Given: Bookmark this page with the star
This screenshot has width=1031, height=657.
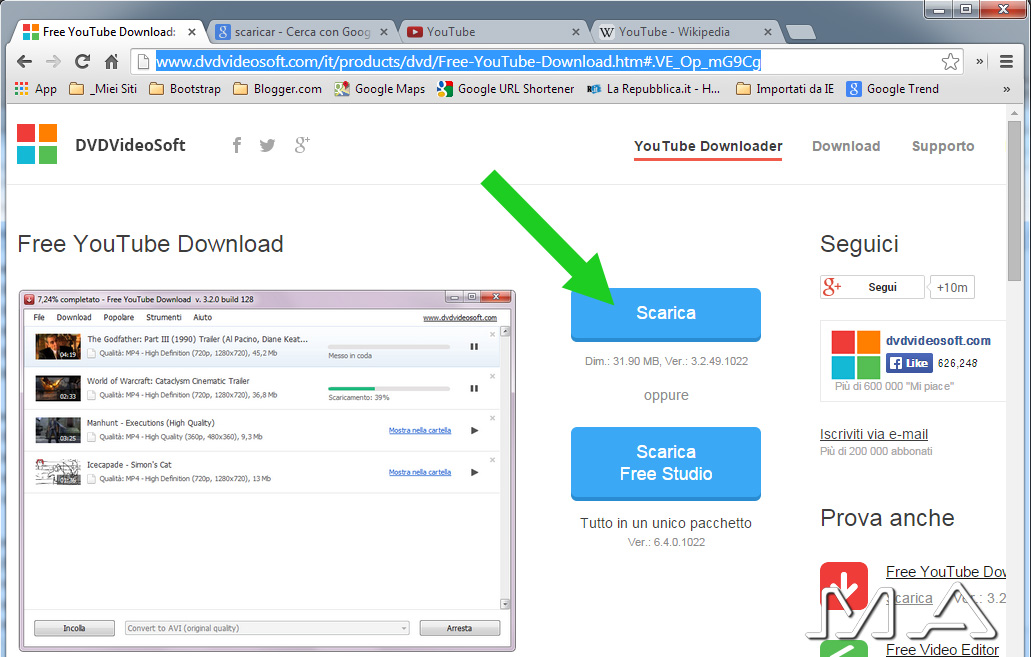Looking at the screenshot, I should click(x=950, y=62).
